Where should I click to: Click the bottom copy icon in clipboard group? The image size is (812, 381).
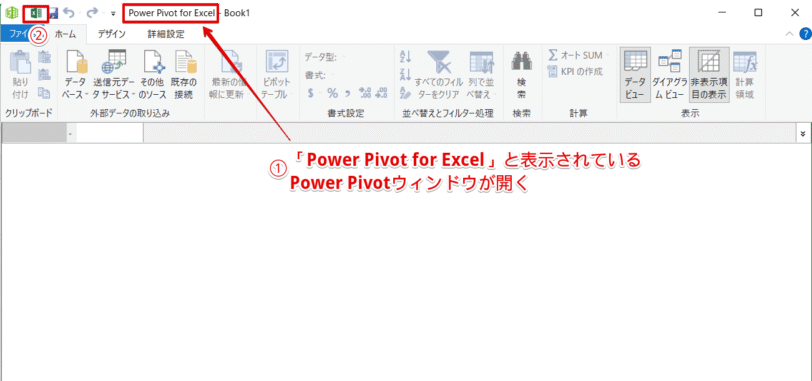[x=45, y=93]
